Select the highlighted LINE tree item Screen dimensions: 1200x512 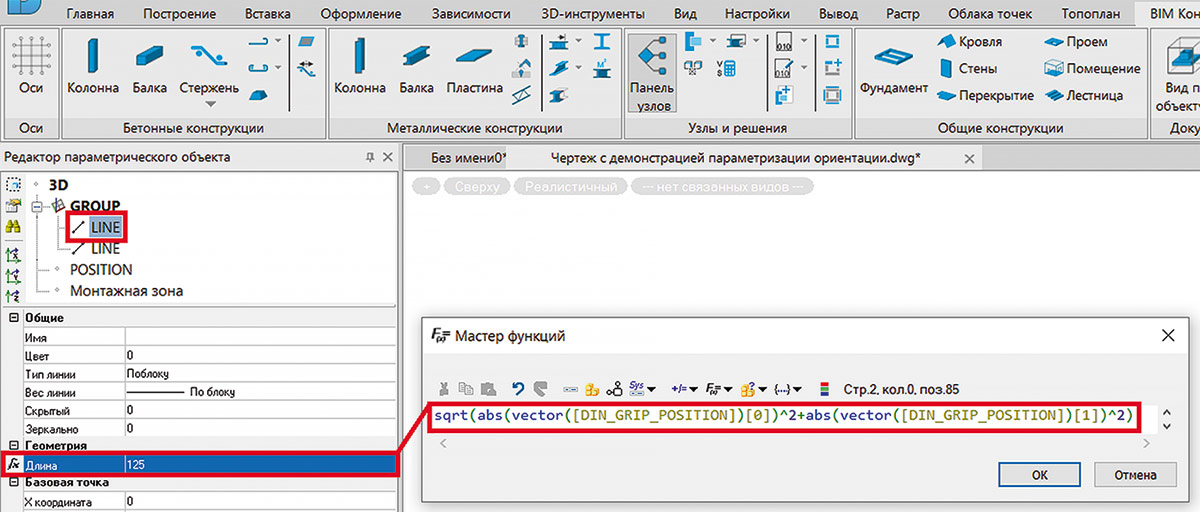pos(105,228)
